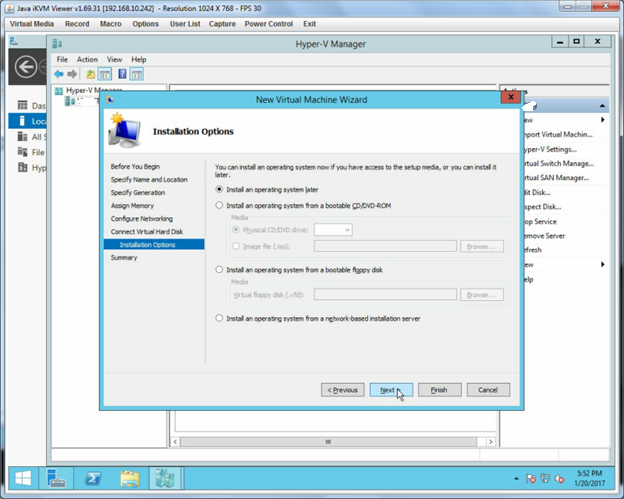Click scrollbar right arrow in Hyper-V Manager
624x499 pixels.
pos(491,442)
